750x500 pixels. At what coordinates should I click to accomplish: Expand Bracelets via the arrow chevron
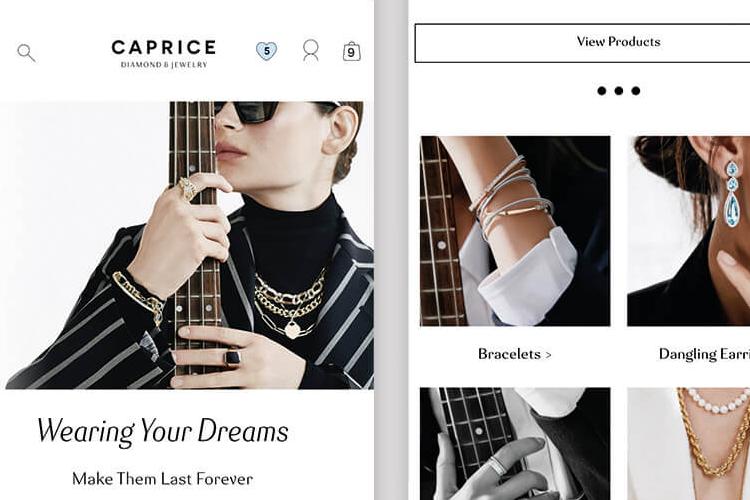(x=548, y=355)
